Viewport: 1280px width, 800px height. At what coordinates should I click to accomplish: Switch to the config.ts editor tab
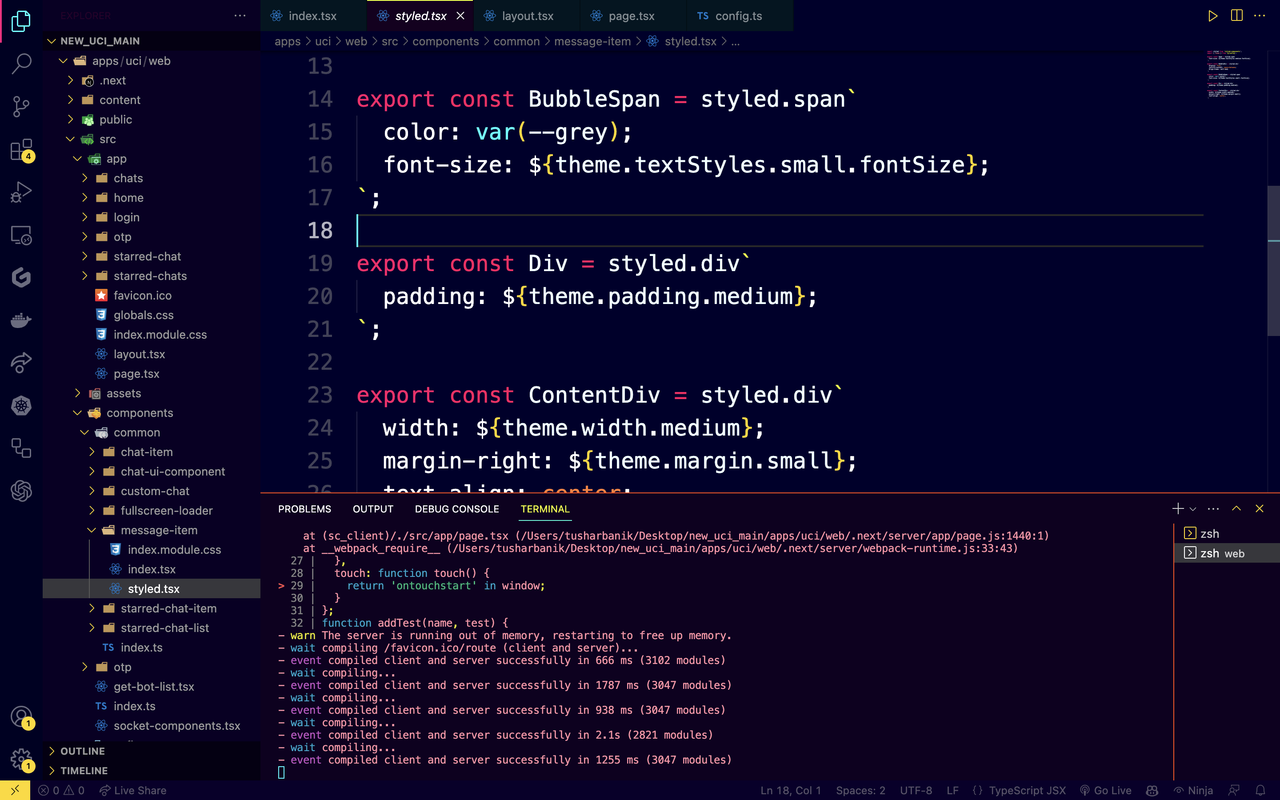739,16
